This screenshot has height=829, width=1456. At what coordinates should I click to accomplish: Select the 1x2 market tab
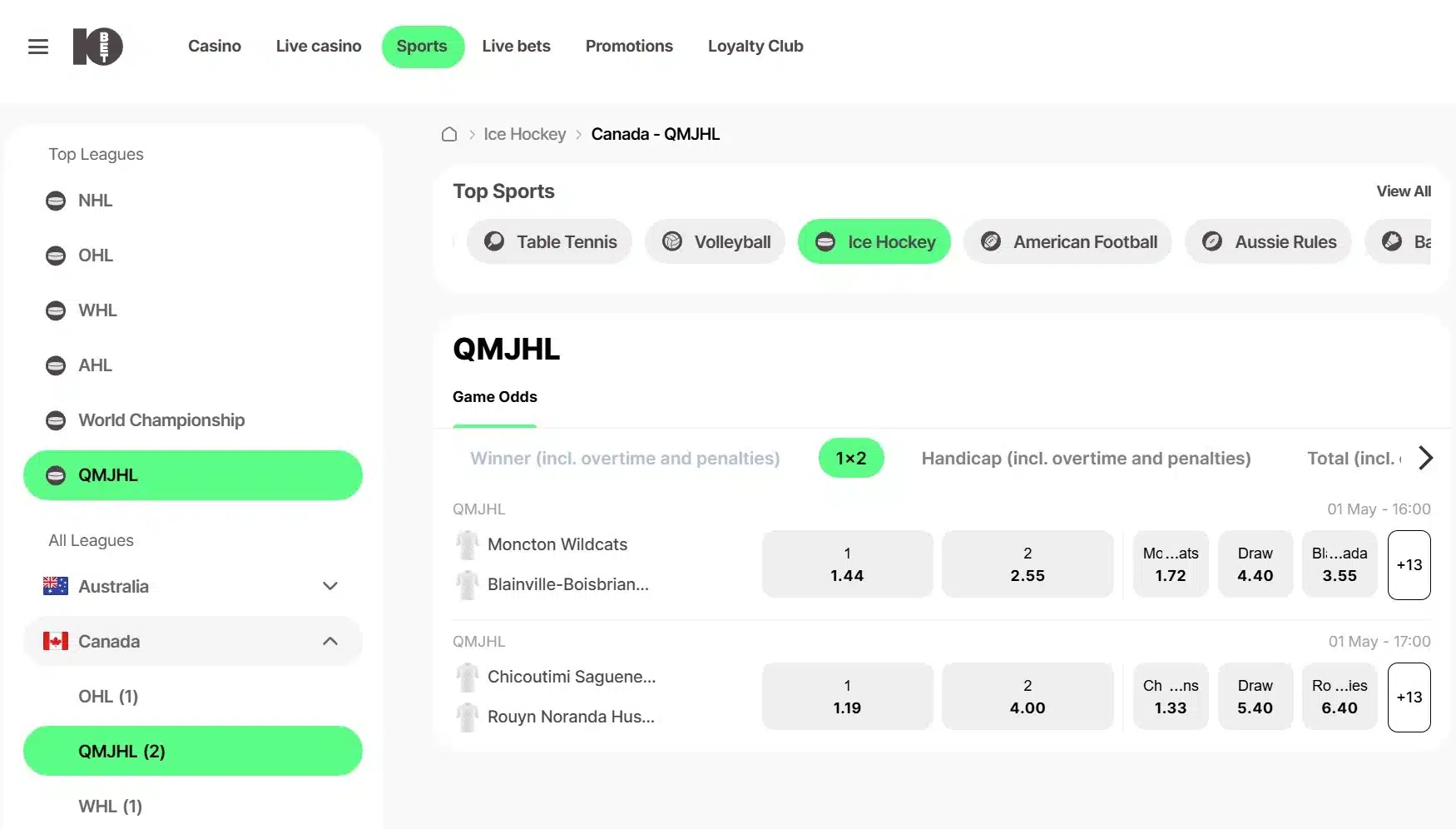(x=851, y=458)
